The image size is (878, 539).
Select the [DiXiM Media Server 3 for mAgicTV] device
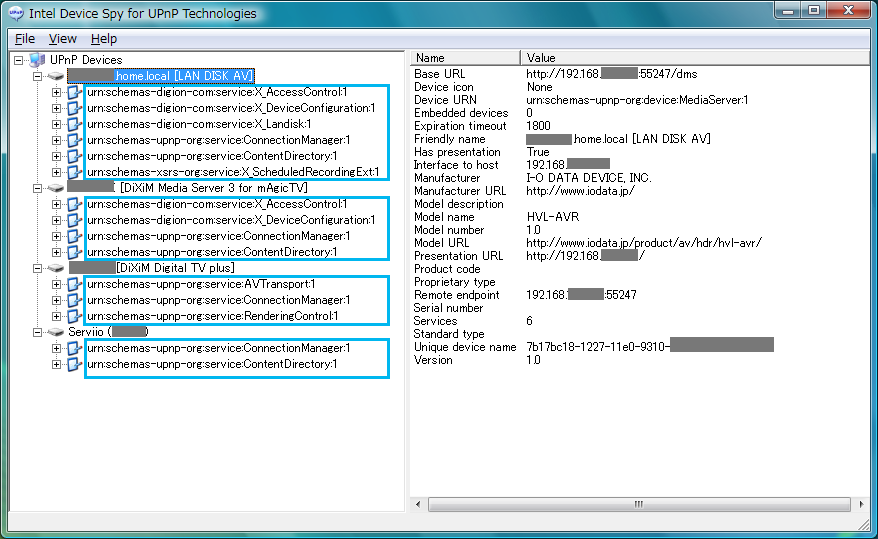188,188
